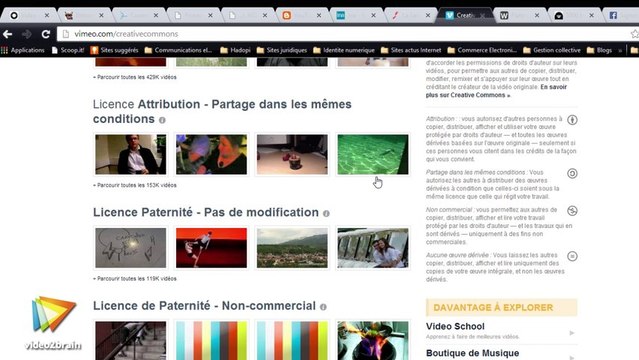This screenshot has height=360, width=639.
Task: Browse all 119K videos link
Action: point(135,279)
